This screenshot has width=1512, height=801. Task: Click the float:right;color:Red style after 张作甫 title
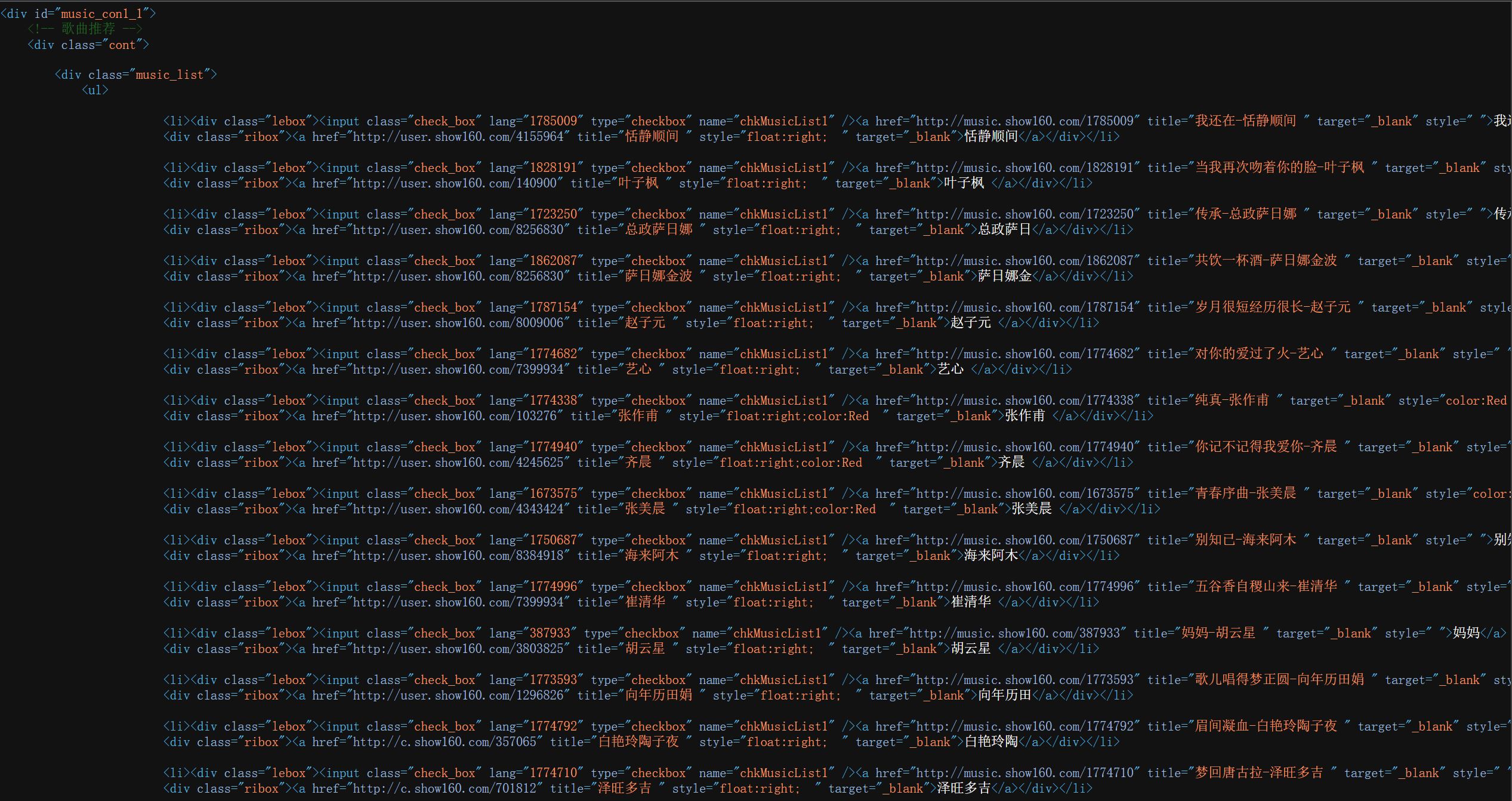coord(797,416)
